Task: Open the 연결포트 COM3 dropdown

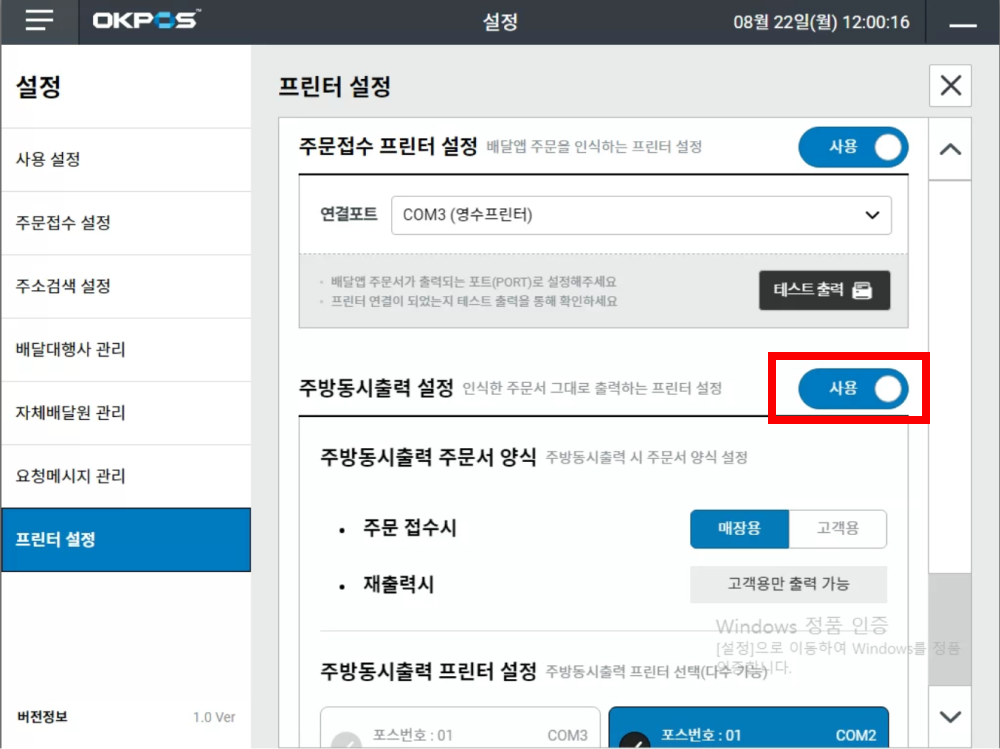Action: tap(641, 215)
